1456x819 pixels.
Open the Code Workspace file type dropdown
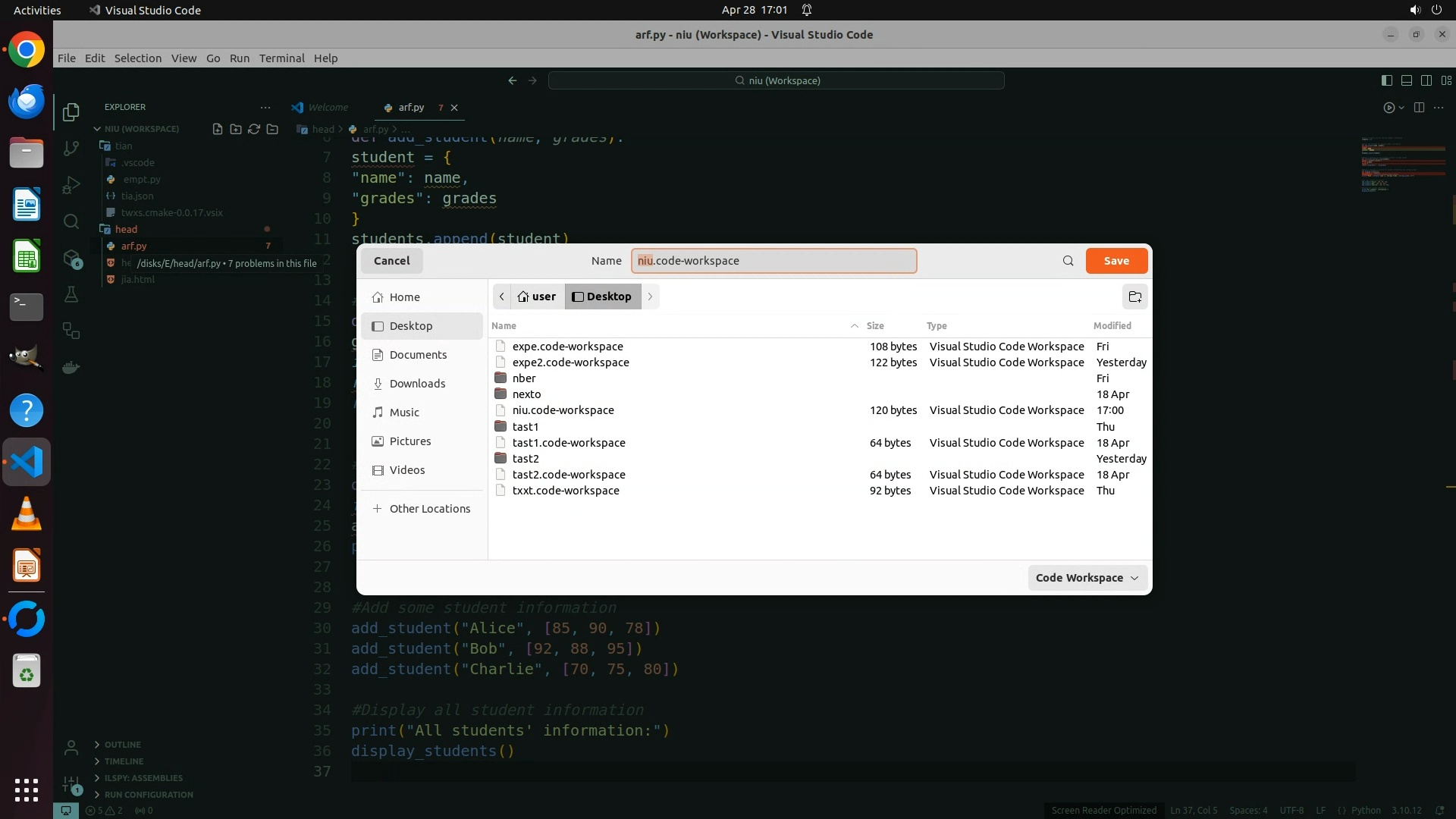click(x=1087, y=578)
